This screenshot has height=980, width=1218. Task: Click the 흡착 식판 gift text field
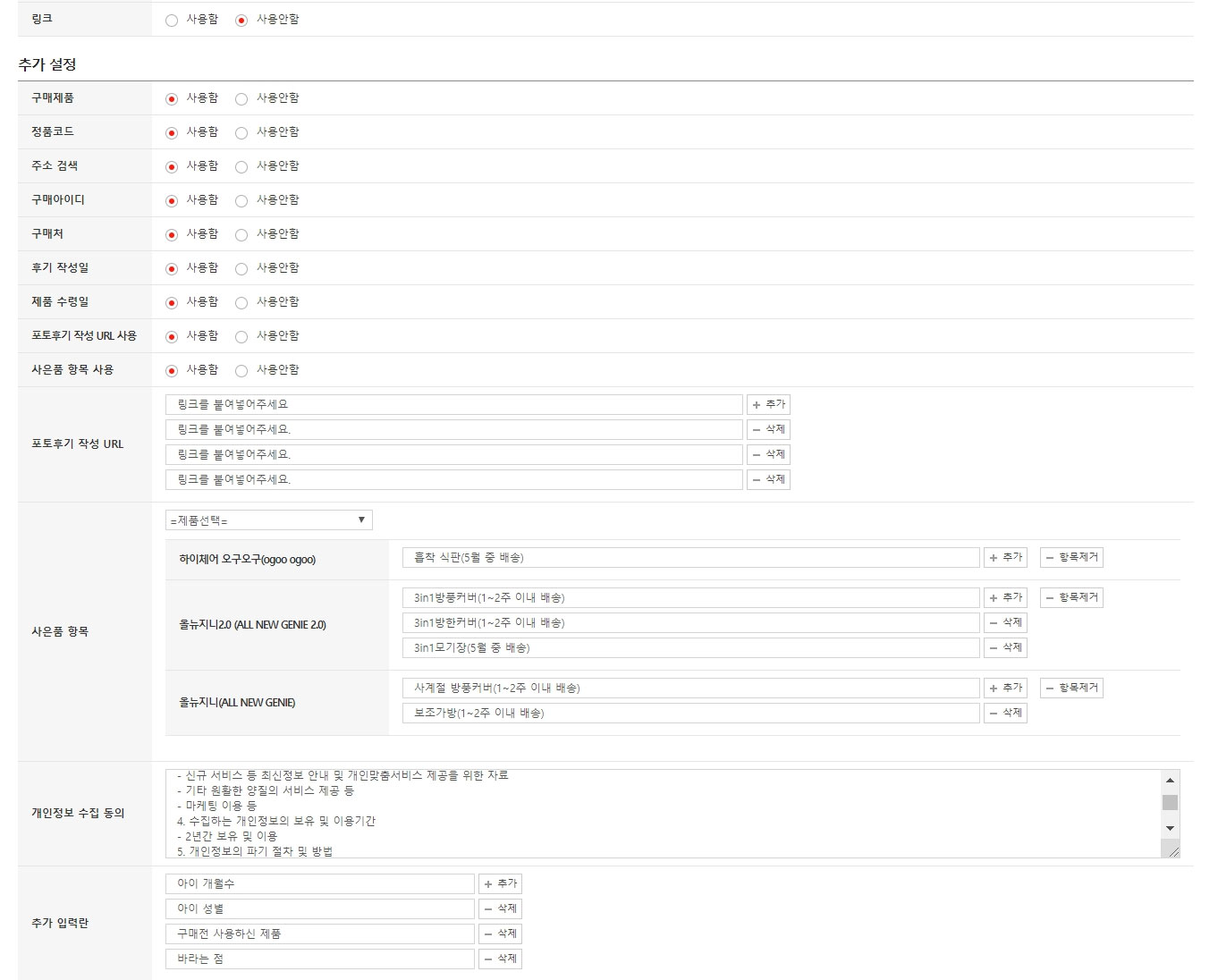click(691, 557)
